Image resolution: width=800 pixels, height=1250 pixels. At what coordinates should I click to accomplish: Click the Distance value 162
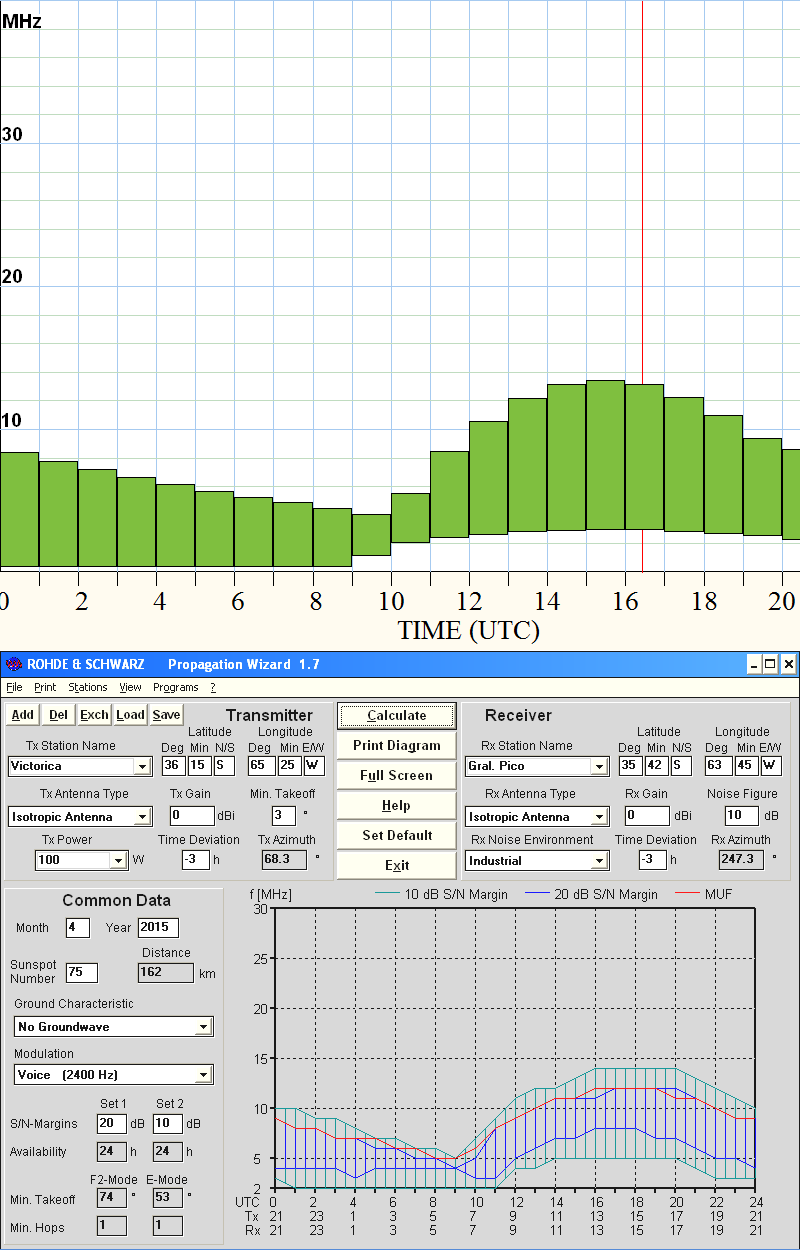click(x=166, y=972)
